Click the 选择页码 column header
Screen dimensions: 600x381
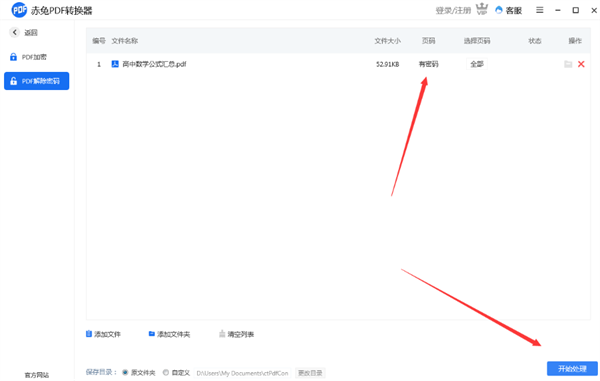tap(477, 41)
